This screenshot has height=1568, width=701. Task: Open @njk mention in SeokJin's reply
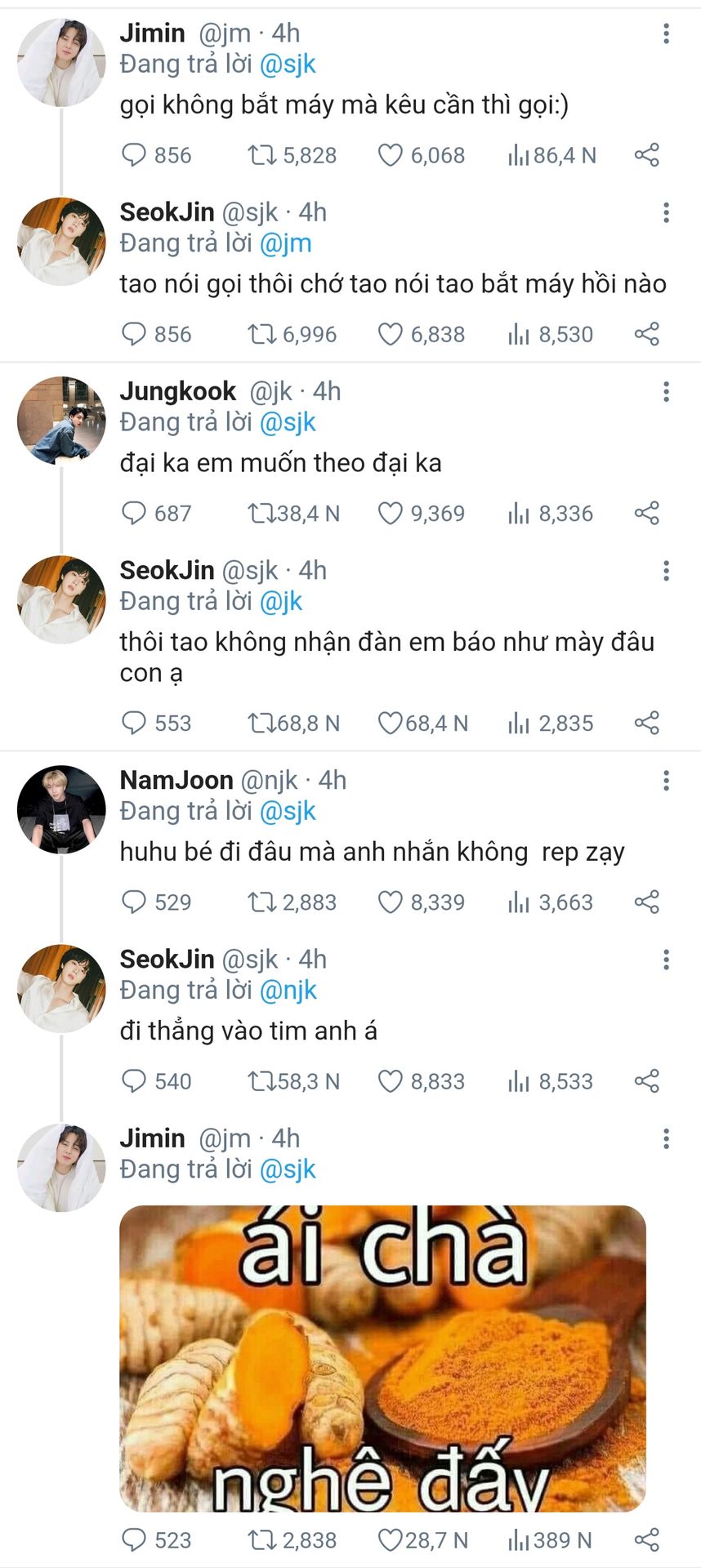point(288,990)
